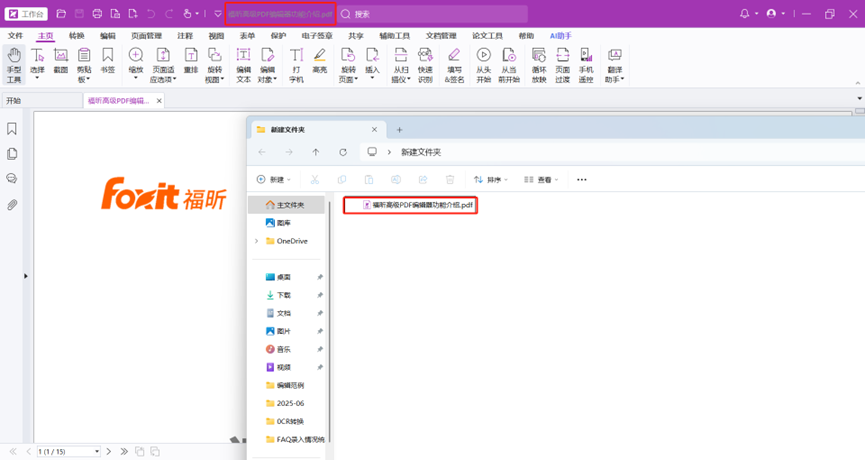Go to next page in status bar
Image resolution: width=865 pixels, height=460 pixels.
pos(109,451)
